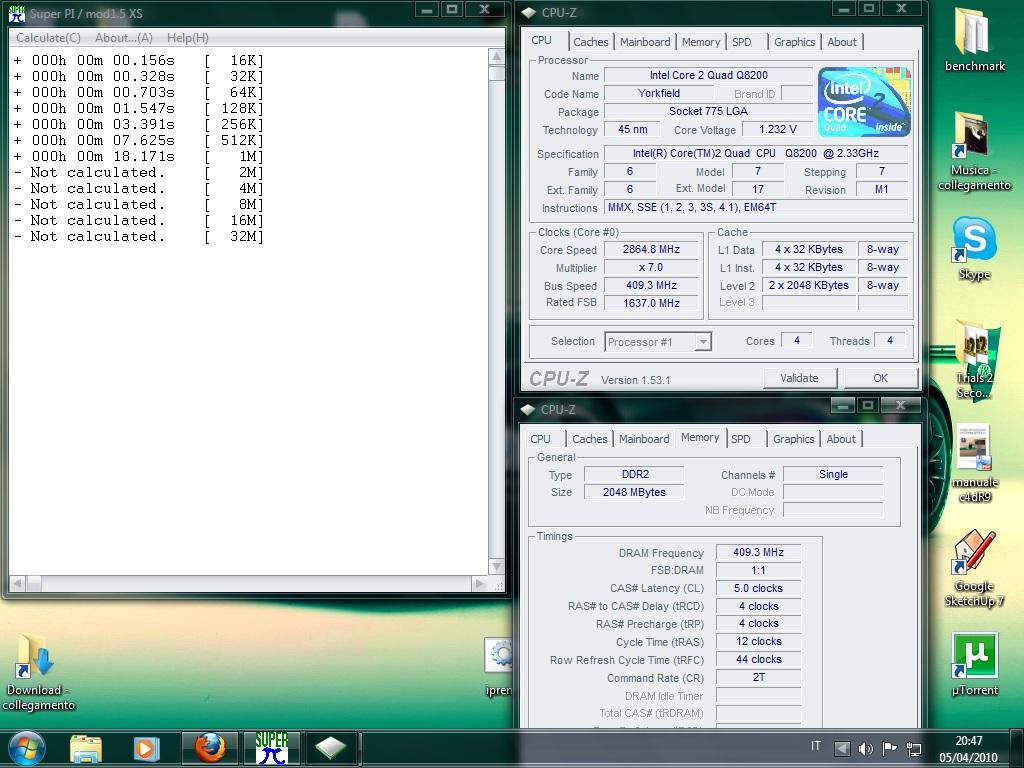The height and width of the screenshot is (768, 1024).
Task: Click Super PI horizontal scrollbar right arrow
Action: (x=480, y=583)
